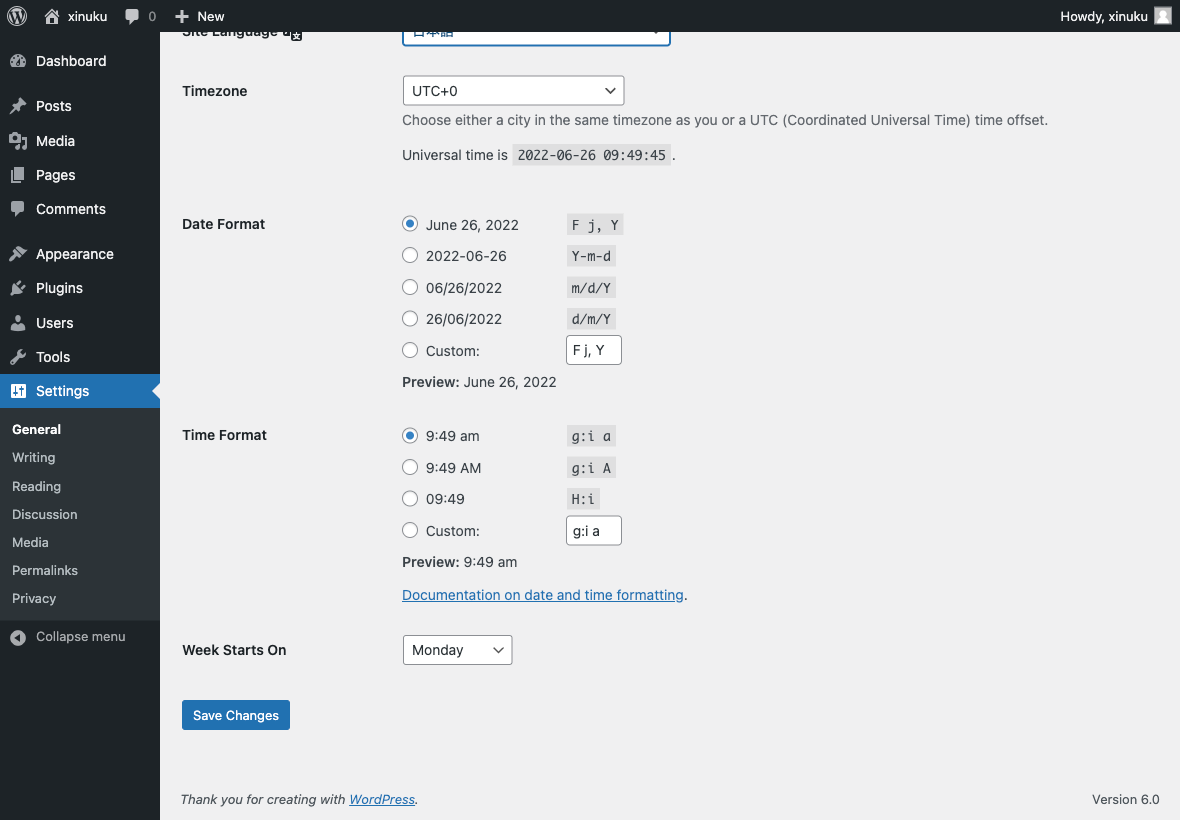The height and width of the screenshot is (820, 1180).
Task: Expand the Week Starts On dropdown
Action: [x=458, y=650]
